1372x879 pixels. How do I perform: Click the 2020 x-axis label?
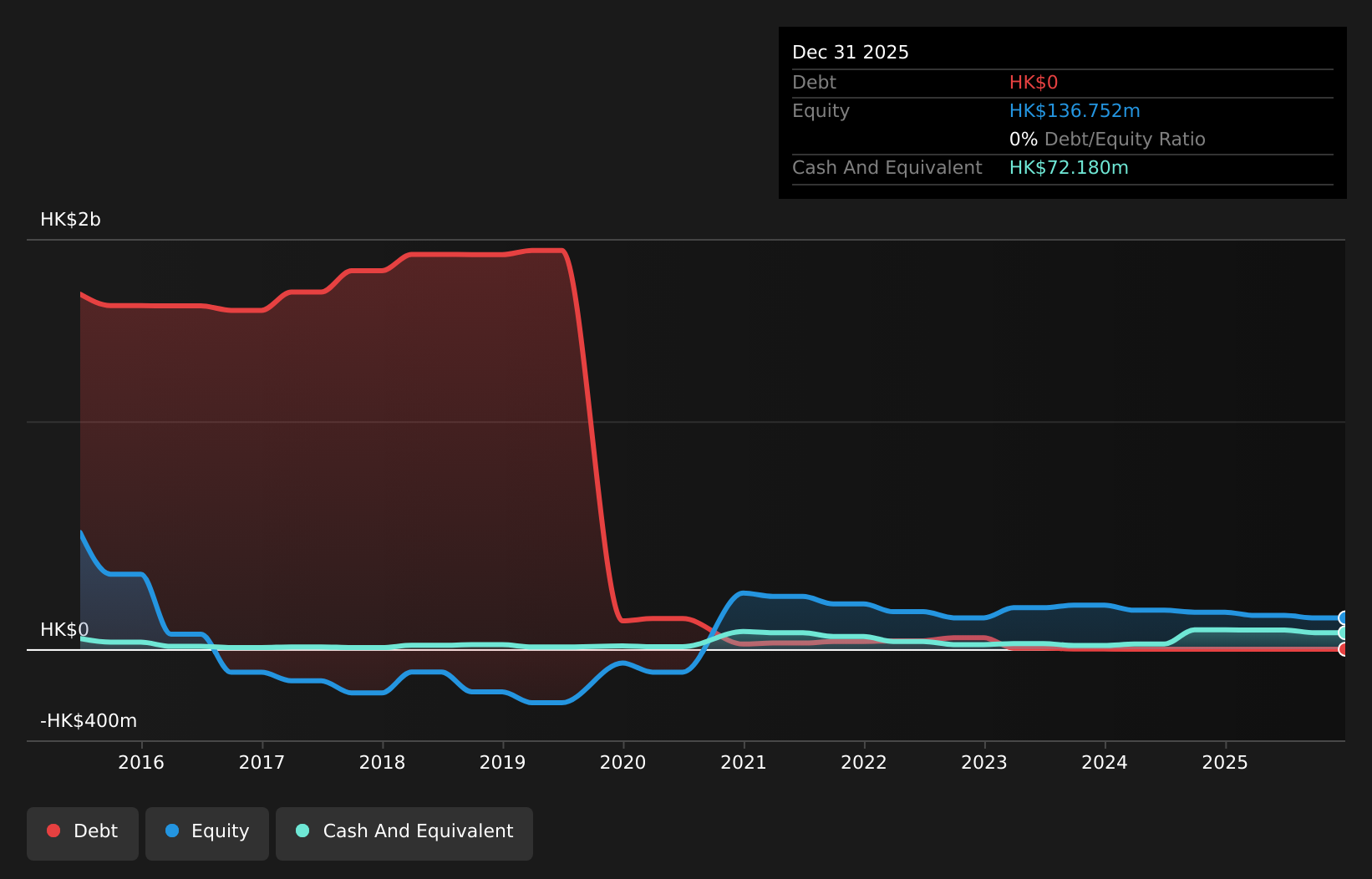[622, 762]
